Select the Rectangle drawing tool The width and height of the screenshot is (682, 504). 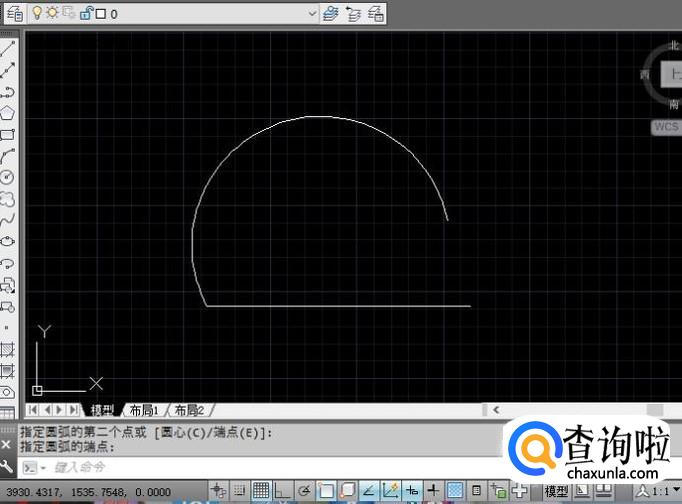[x=8, y=134]
